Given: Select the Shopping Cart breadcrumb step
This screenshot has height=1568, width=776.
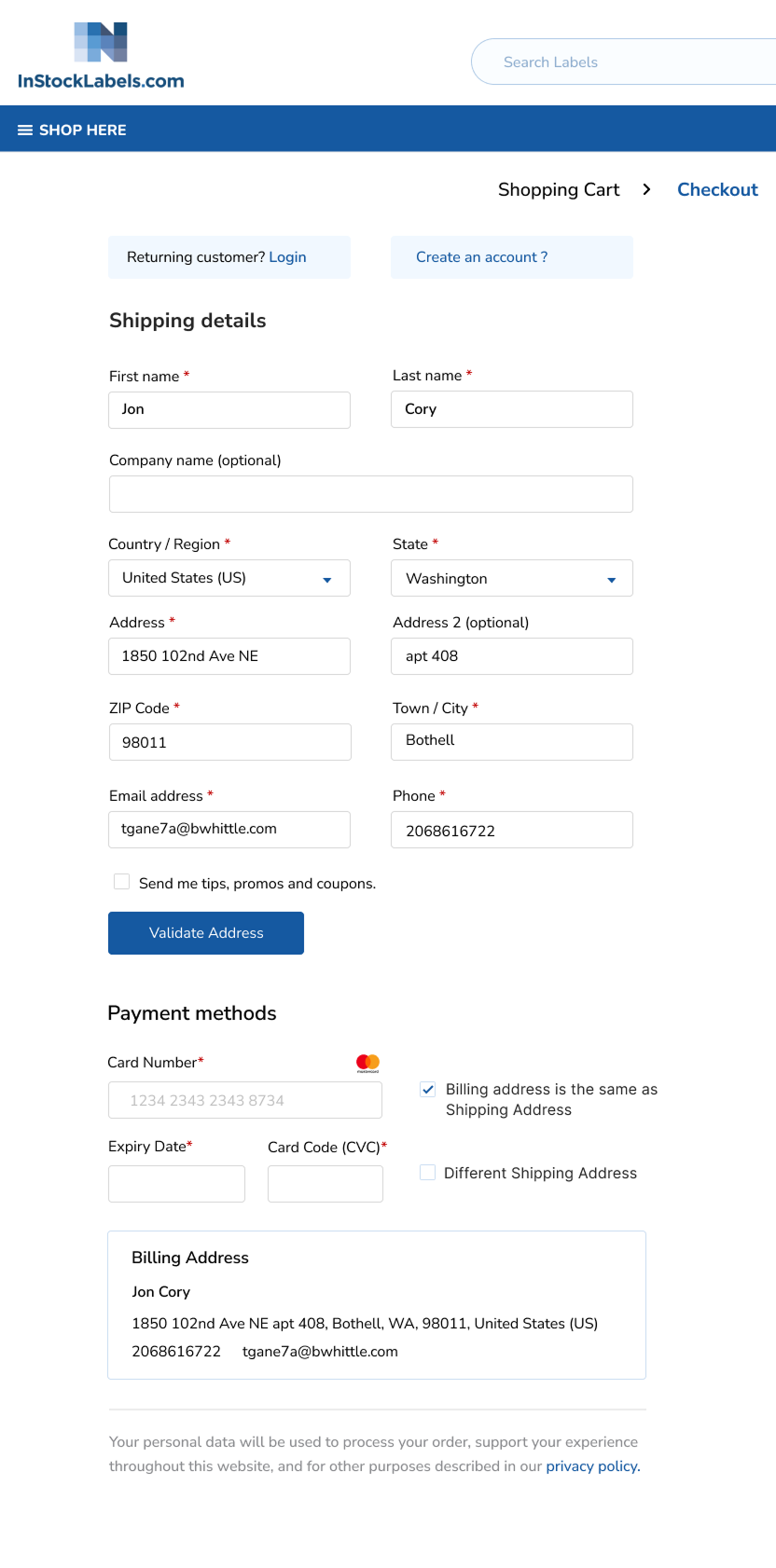Looking at the screenshot, I should click(x=559, y=189).
